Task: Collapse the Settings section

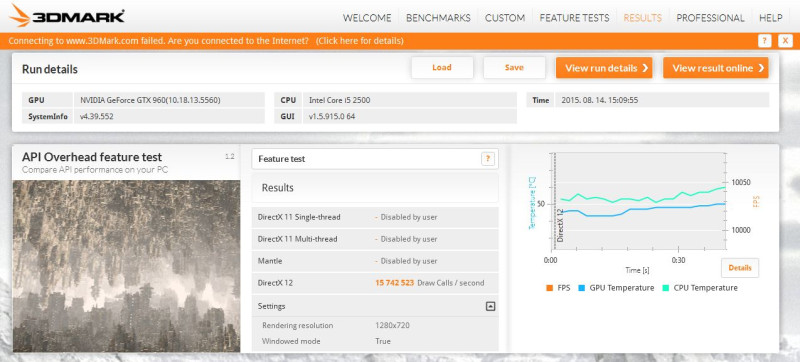Action: (490, 306)
